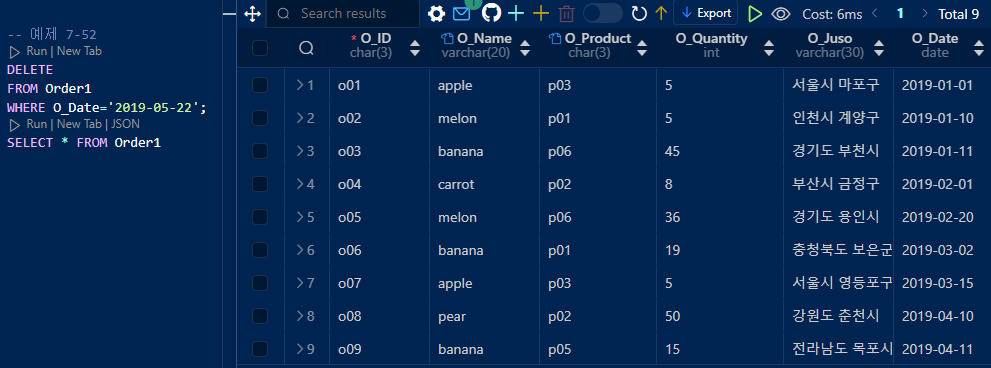Expand row 9 chevron
Viewport: 991px width, 368px height.
tap(300, 349)
